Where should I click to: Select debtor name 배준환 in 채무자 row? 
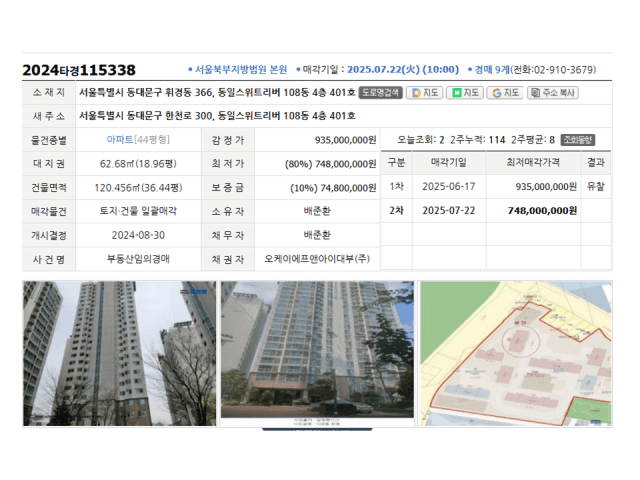pyautogui.click(x=317, y=235)
